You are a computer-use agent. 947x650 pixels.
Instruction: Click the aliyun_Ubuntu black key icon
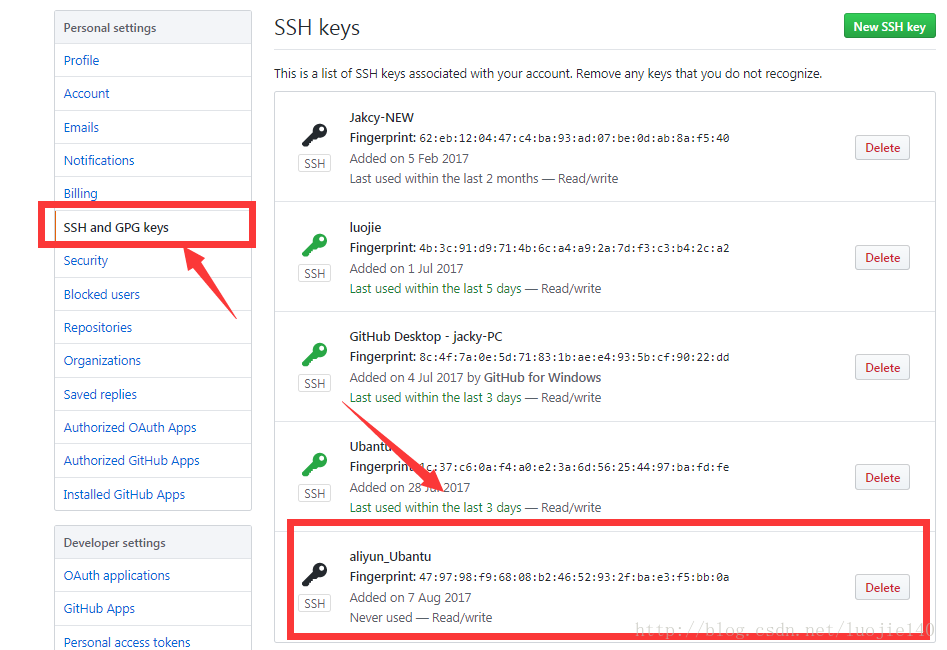[314, 575]
